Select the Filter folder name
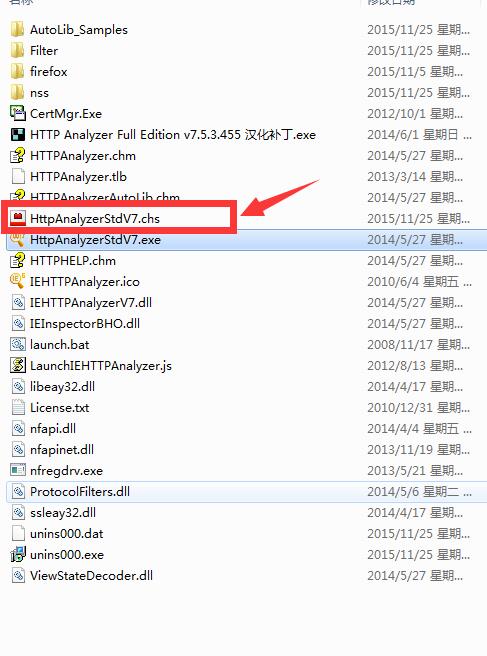The width and height of the screenshot is (487, 656). pyautogui.click(x=44, y=51)
